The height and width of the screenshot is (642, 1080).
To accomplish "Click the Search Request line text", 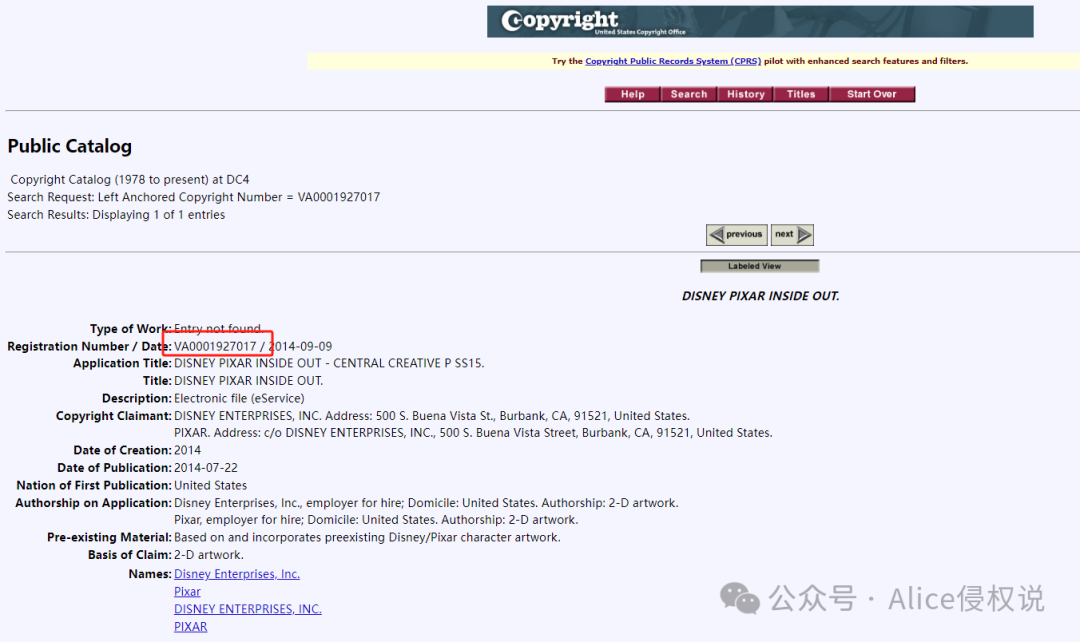I will [x=194, y=197].
